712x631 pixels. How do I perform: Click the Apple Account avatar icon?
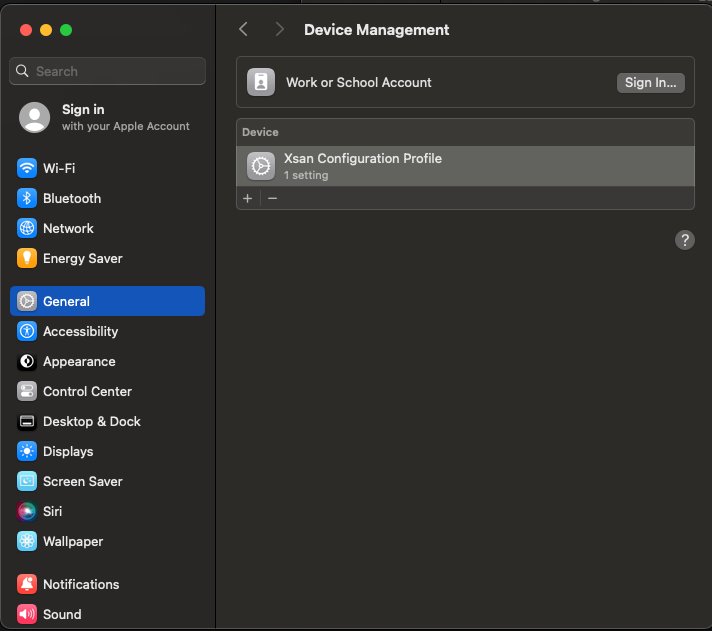(x=35, y=118)
